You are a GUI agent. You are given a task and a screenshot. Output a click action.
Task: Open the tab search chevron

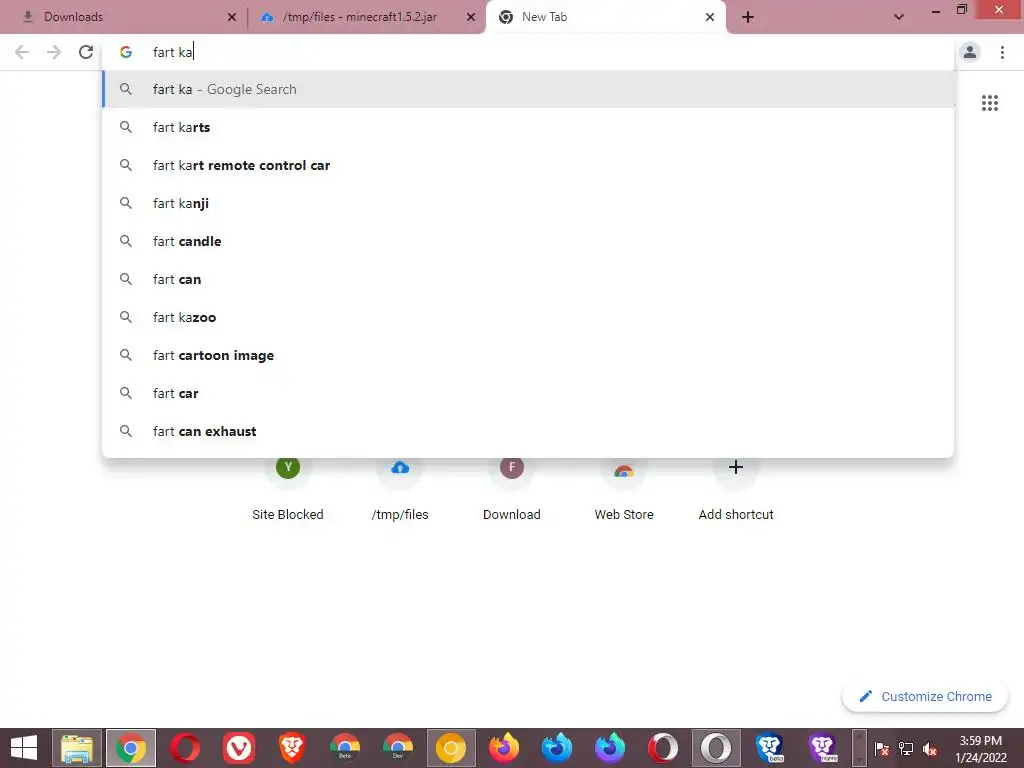[x=899, y=17]
